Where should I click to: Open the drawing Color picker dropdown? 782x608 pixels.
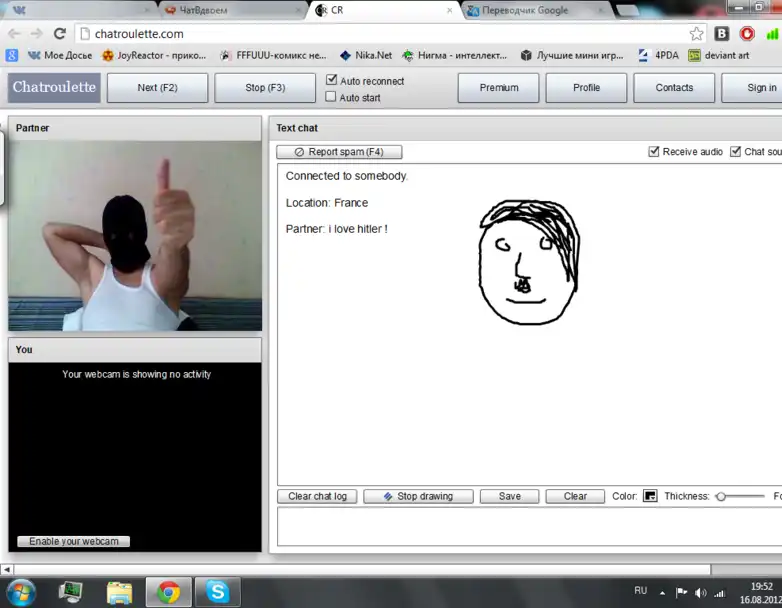[650, 496]
